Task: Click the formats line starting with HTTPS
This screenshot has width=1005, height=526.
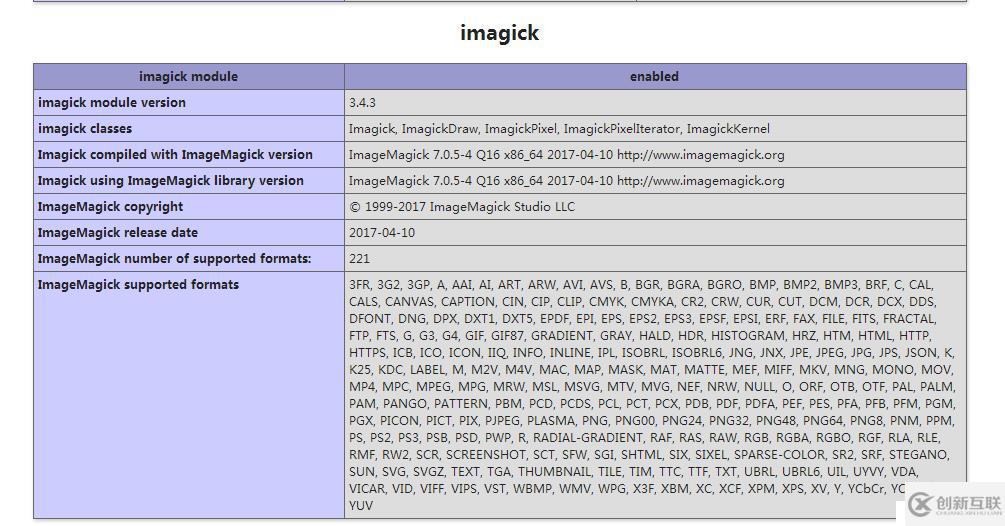Action: [651, 352]
